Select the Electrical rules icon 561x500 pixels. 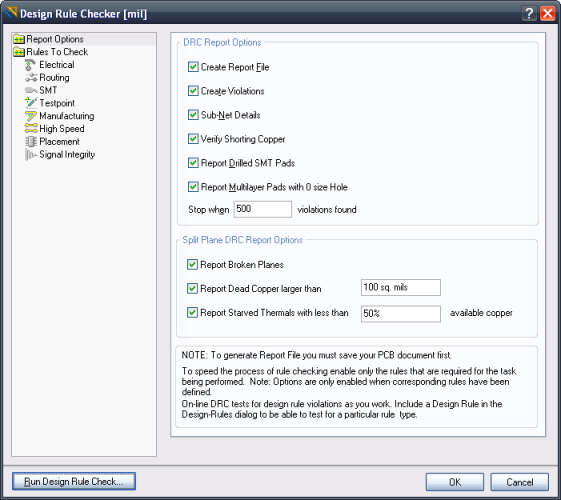30,65
